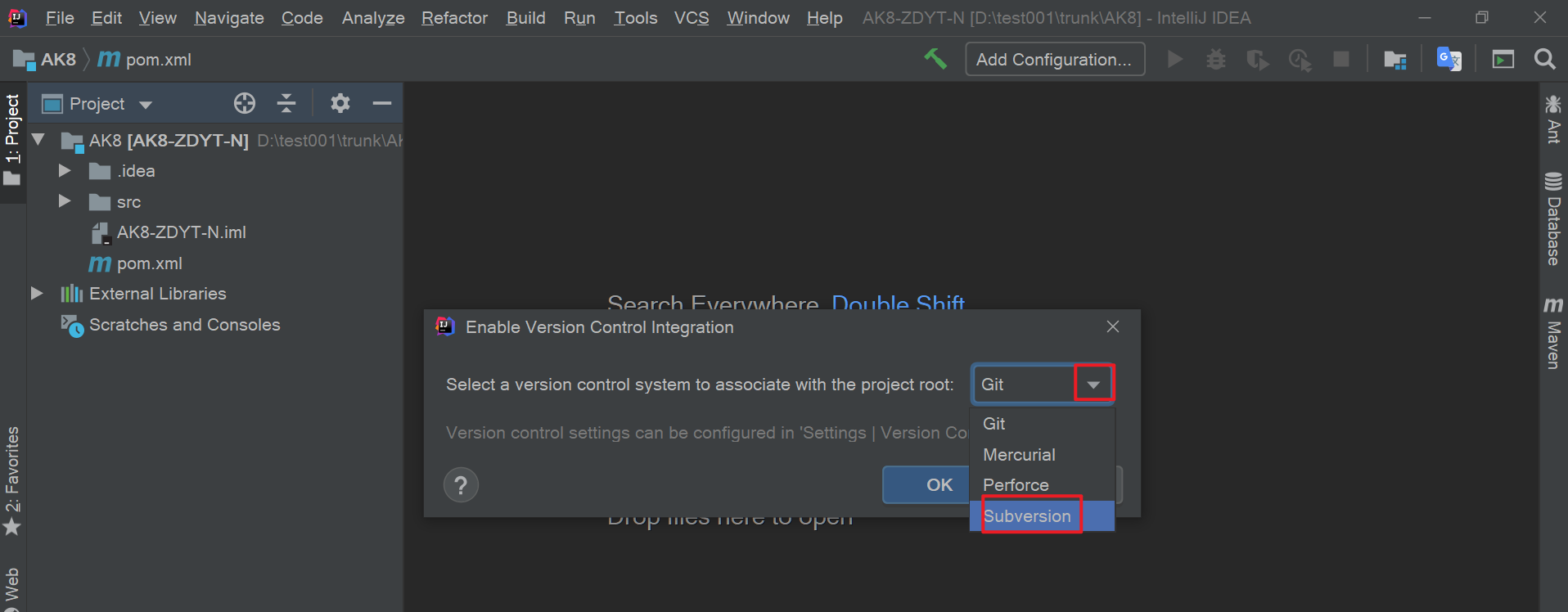Screen dimensions: 1568x612
Task: Close the Enable Version Control dialog
Action: (1113, 326)
